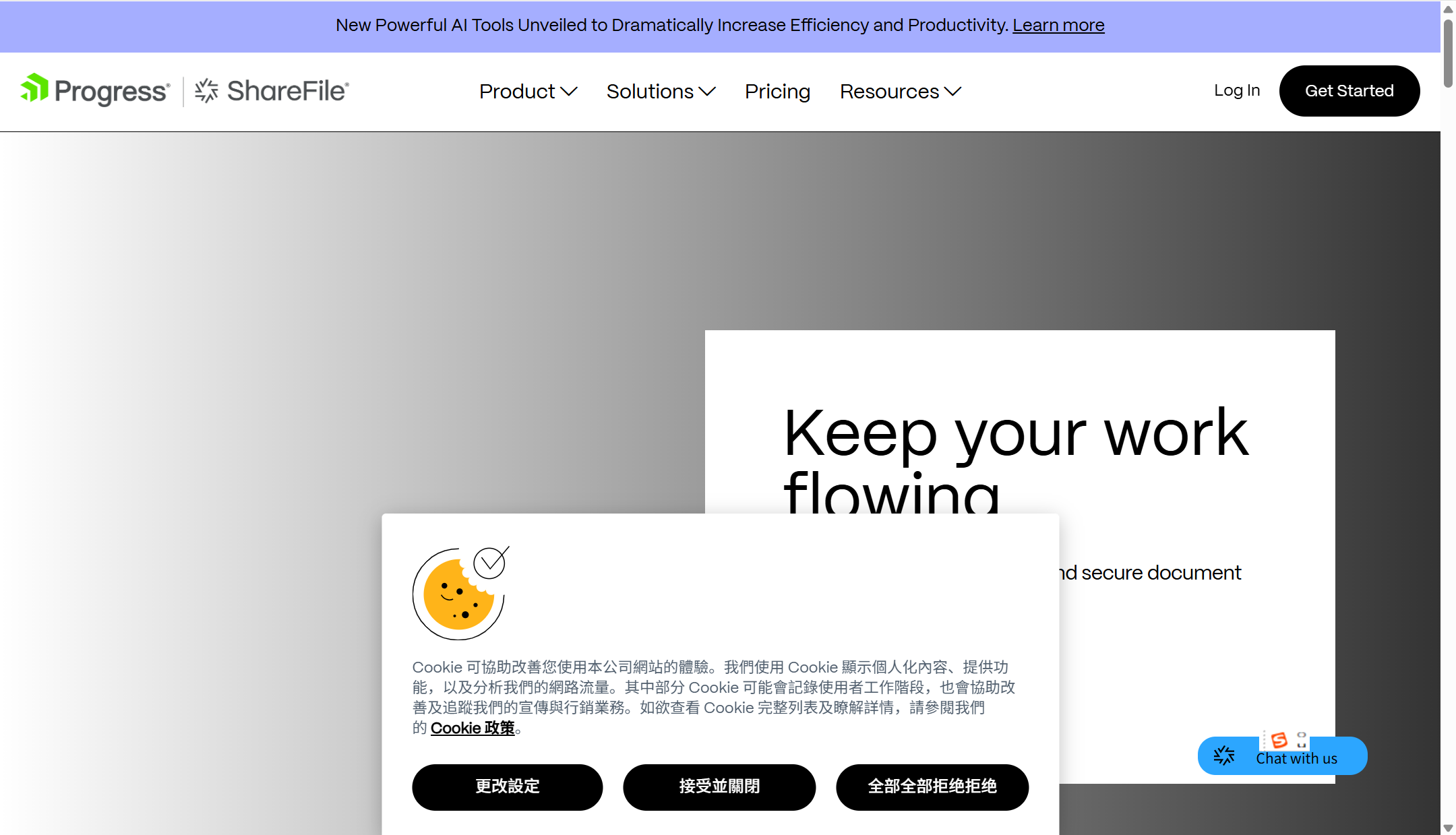
Task: Open the Log In link
Action: (x=1236, y=90)
